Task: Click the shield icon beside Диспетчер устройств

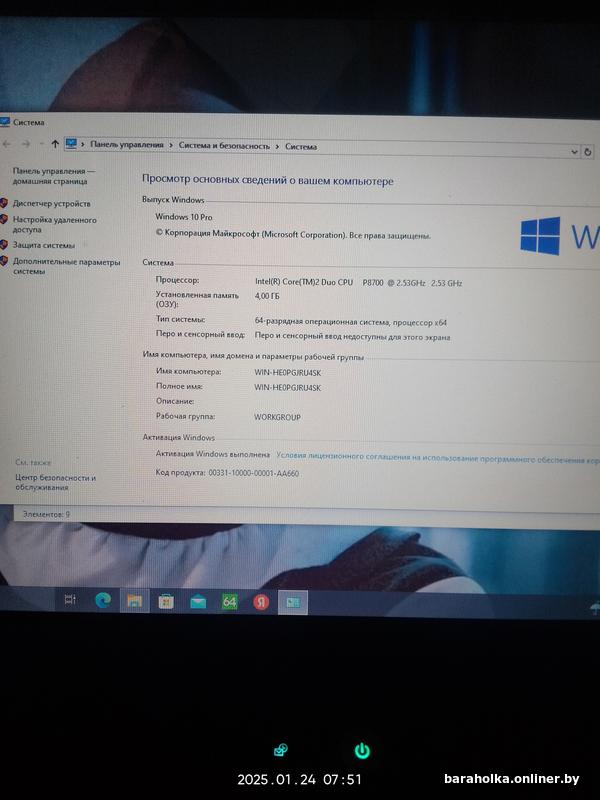Action: click(4, 203)
